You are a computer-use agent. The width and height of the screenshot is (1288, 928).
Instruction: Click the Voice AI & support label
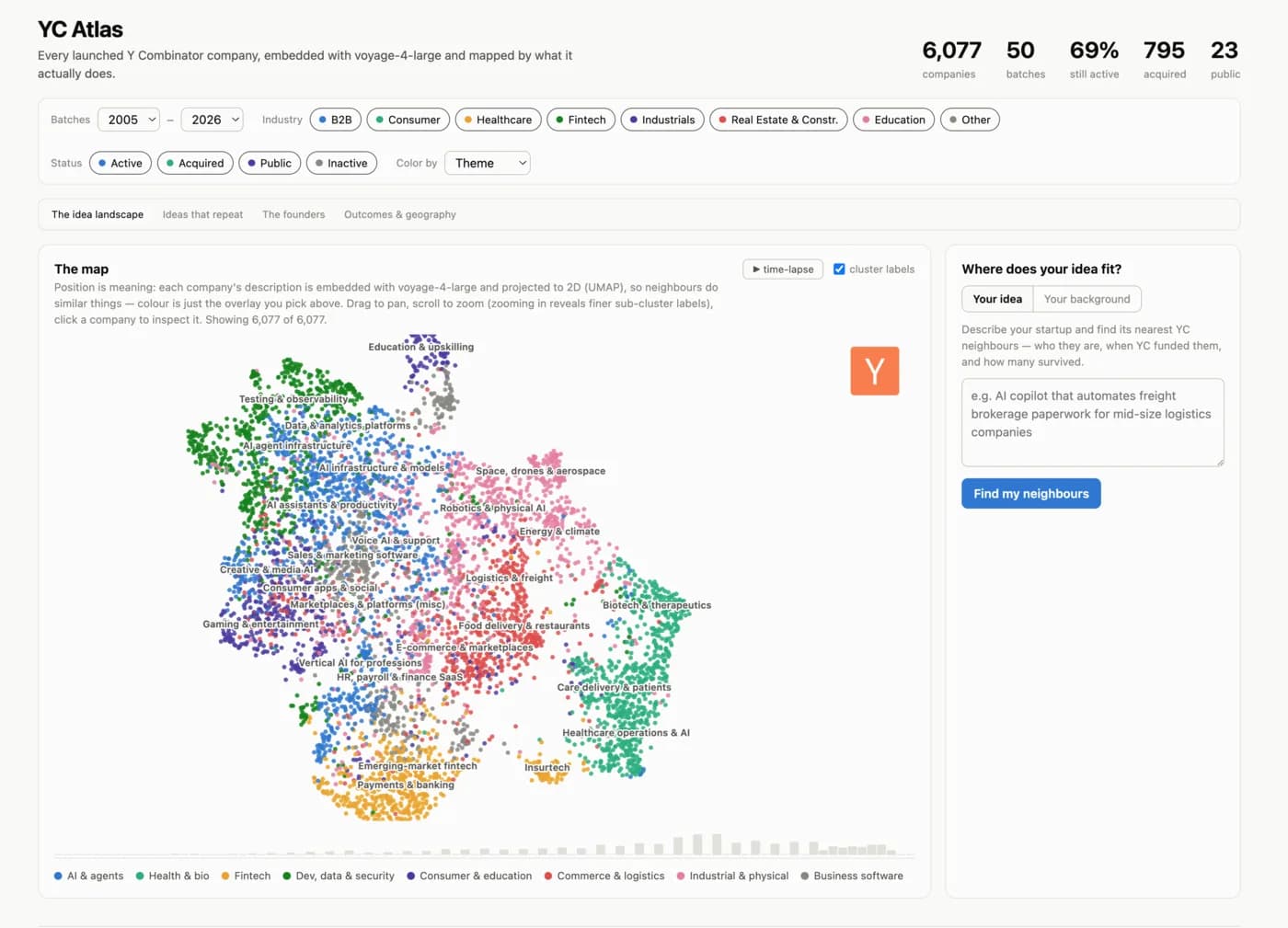coord(396,541)
